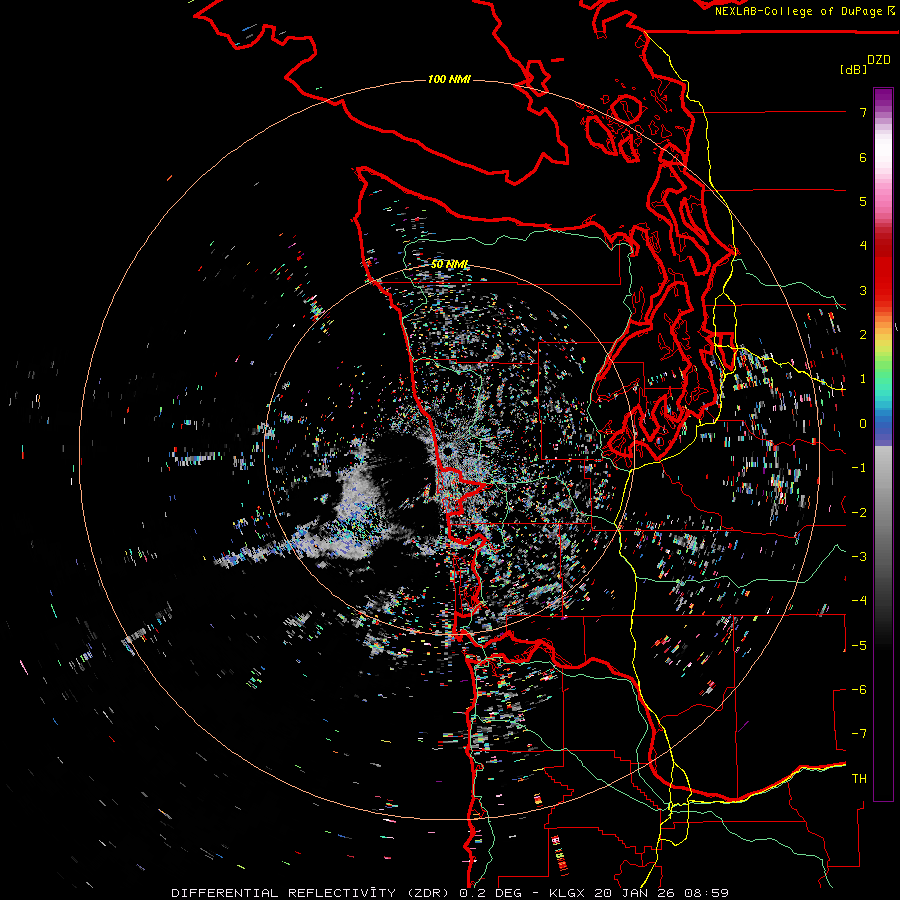Click the 5 value on color scale
The height and width of the screenshot is (900, 900).
click(x=863, y=201)
